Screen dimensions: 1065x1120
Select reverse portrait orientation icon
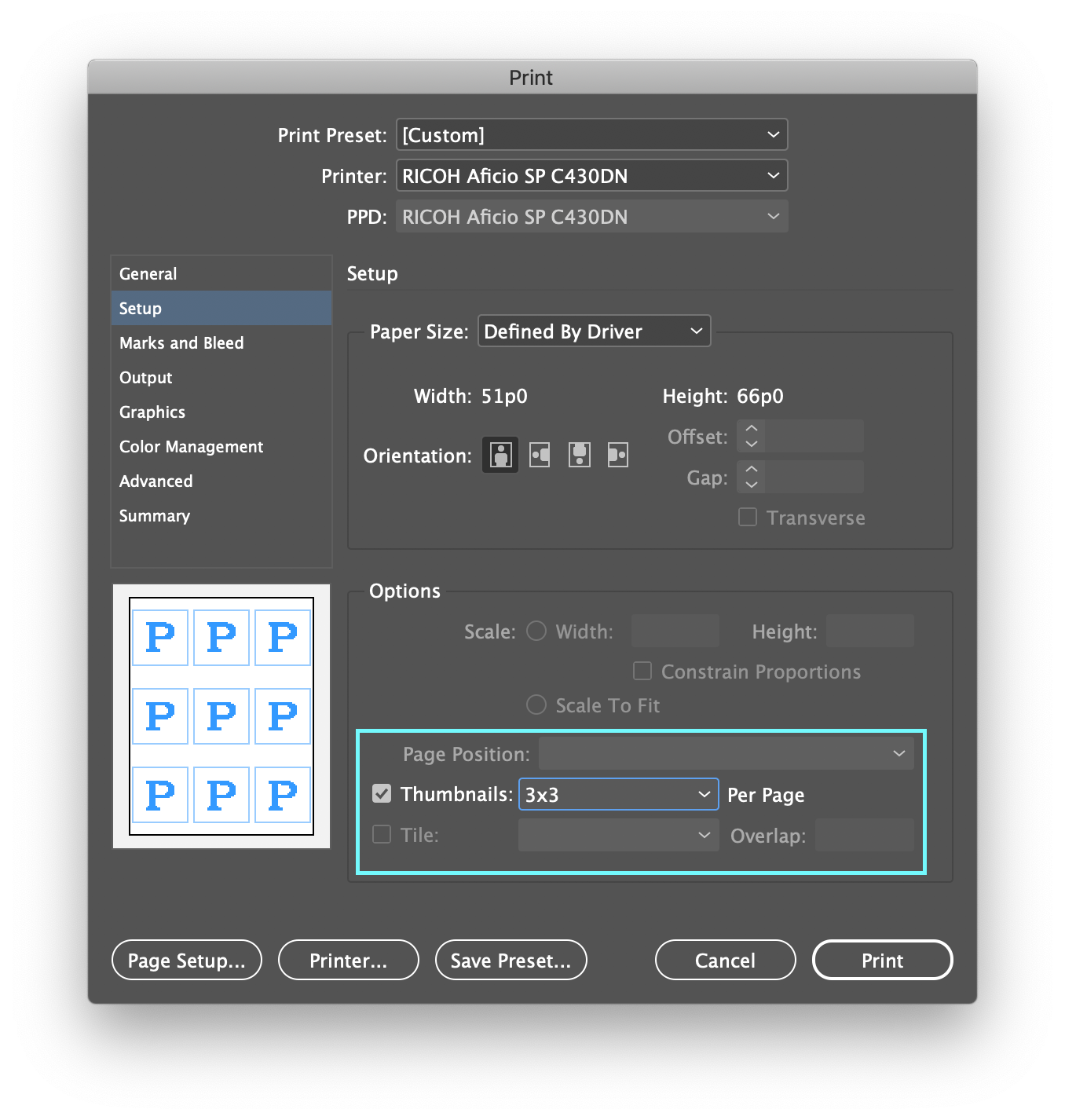click(x=579, y=455)
